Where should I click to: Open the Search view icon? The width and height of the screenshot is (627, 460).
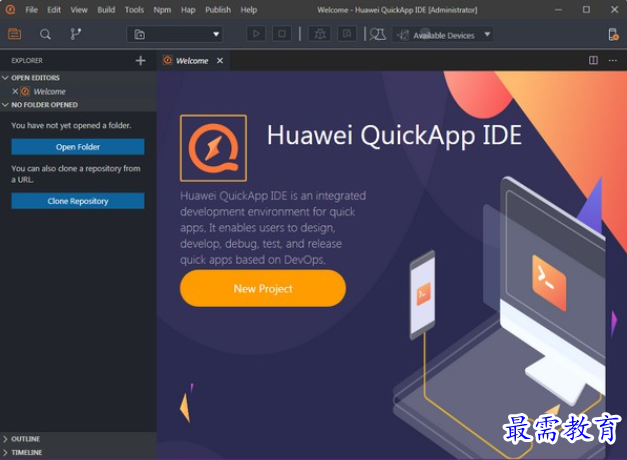45,34
